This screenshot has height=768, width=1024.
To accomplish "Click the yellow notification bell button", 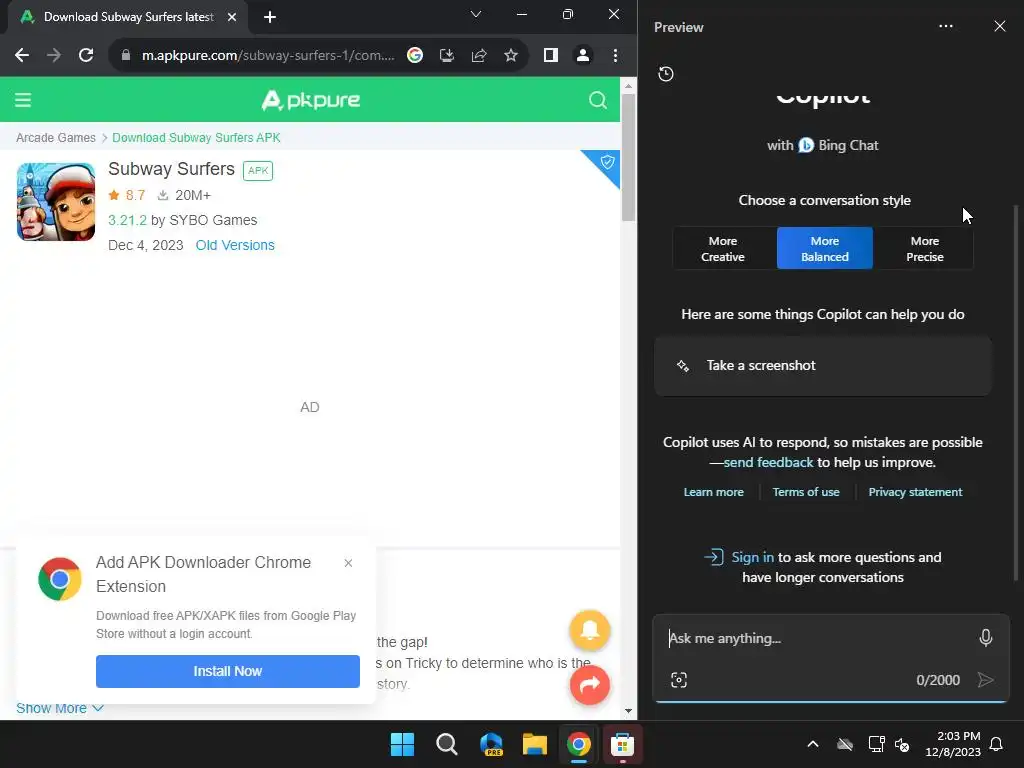I will [590, 630].
